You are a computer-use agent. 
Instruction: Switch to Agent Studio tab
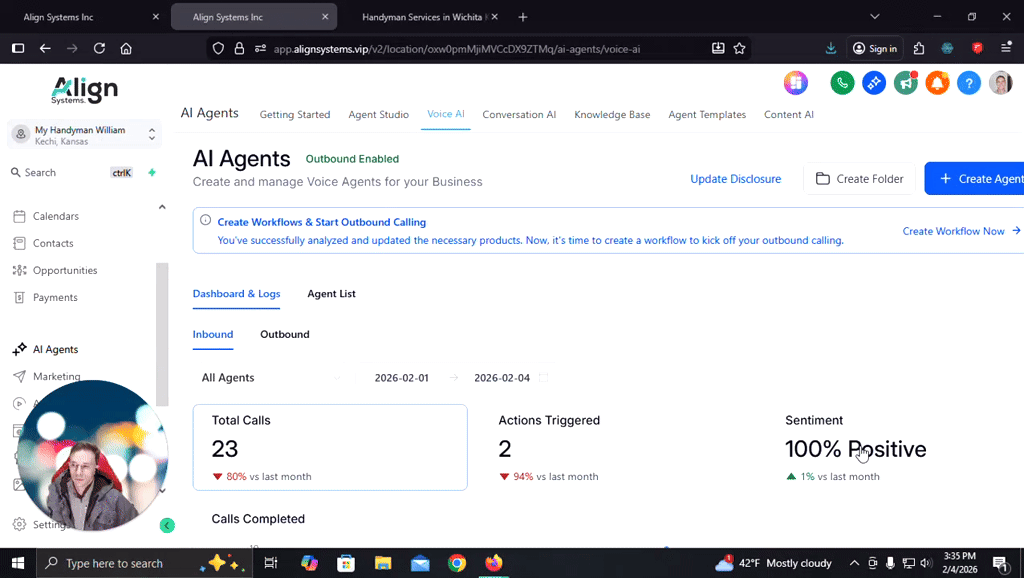click(x=378, y=114)
